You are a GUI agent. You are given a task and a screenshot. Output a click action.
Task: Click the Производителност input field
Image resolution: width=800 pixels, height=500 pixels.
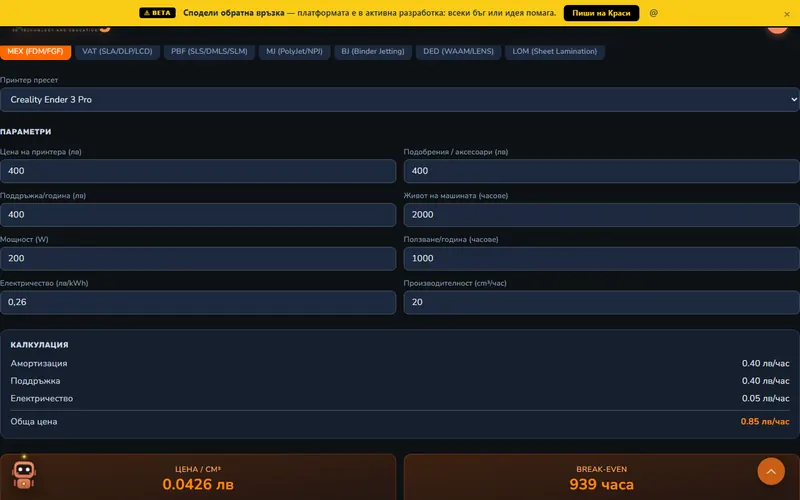[x=602, y=303]
